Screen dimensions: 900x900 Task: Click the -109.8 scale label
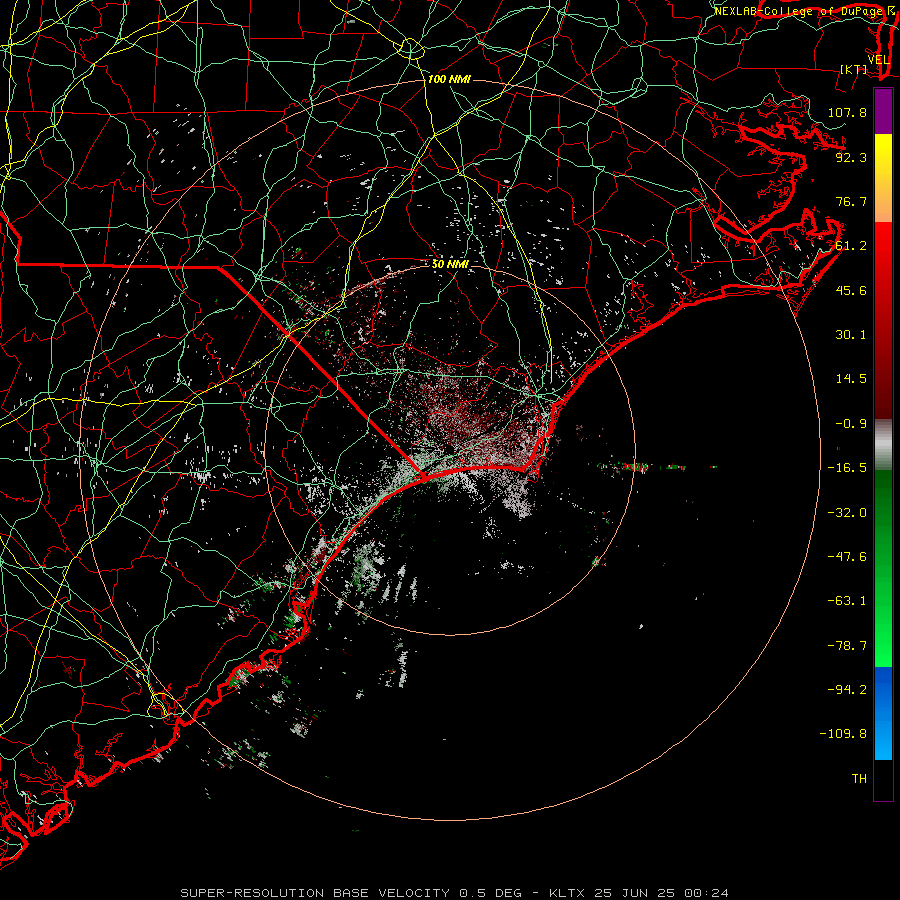tap(843, 734)
